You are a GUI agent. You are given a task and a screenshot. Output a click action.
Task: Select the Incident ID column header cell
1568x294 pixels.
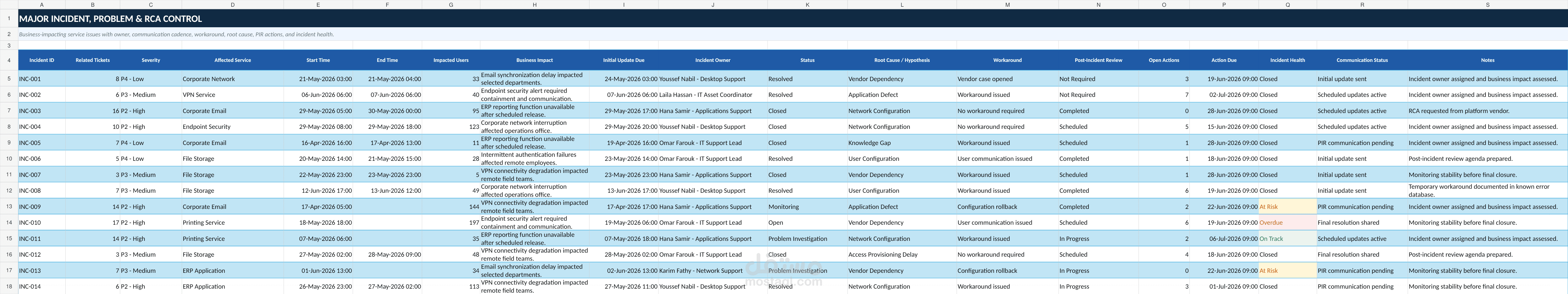coord(41,60)
